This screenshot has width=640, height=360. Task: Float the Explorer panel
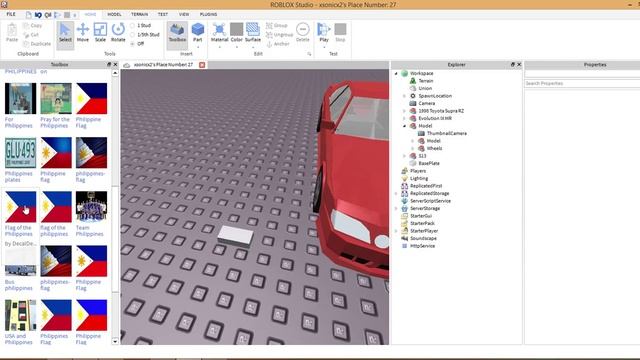pos(513,64)
